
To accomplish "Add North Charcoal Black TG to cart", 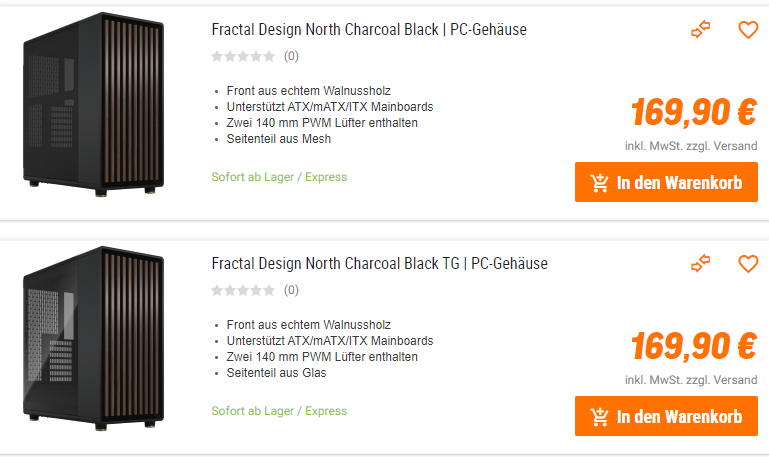I will coord(666,417).
